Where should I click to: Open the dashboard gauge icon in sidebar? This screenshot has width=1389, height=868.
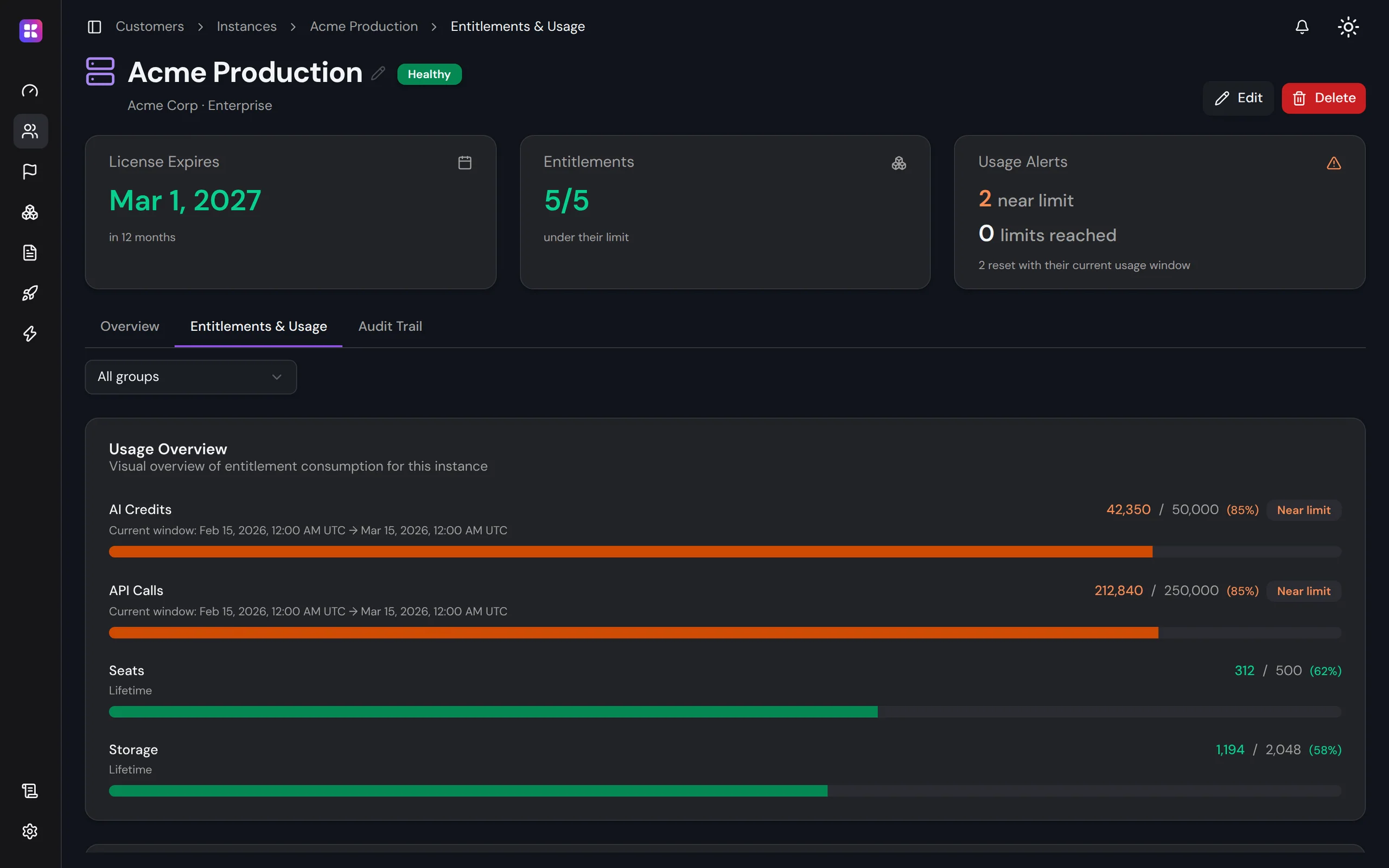(x=30, y=91)
